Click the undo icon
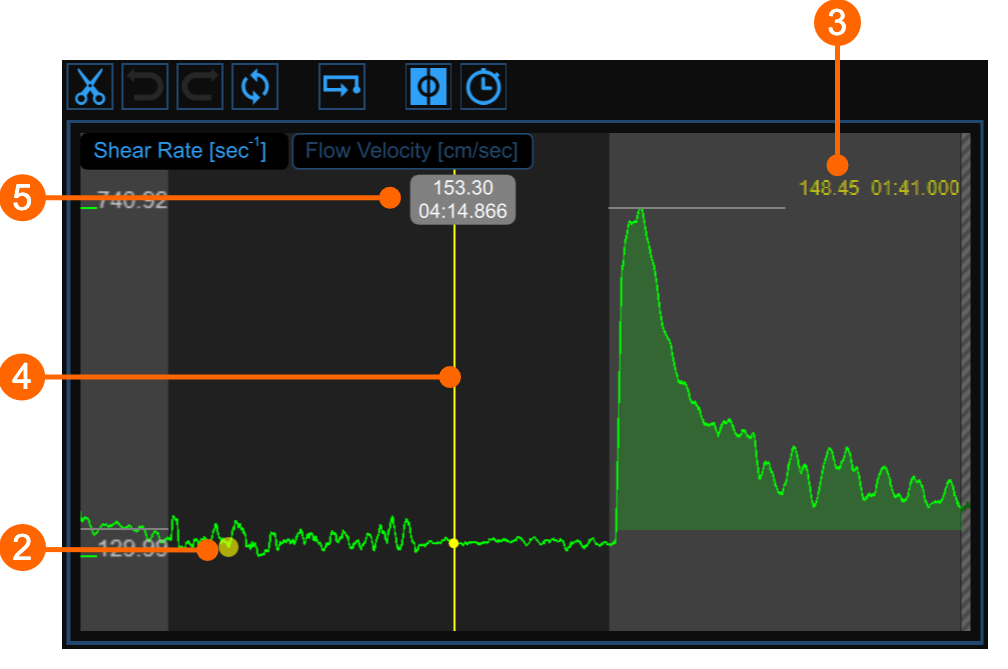The width and height of the screenshot is (1008, 669). [144, 87]
